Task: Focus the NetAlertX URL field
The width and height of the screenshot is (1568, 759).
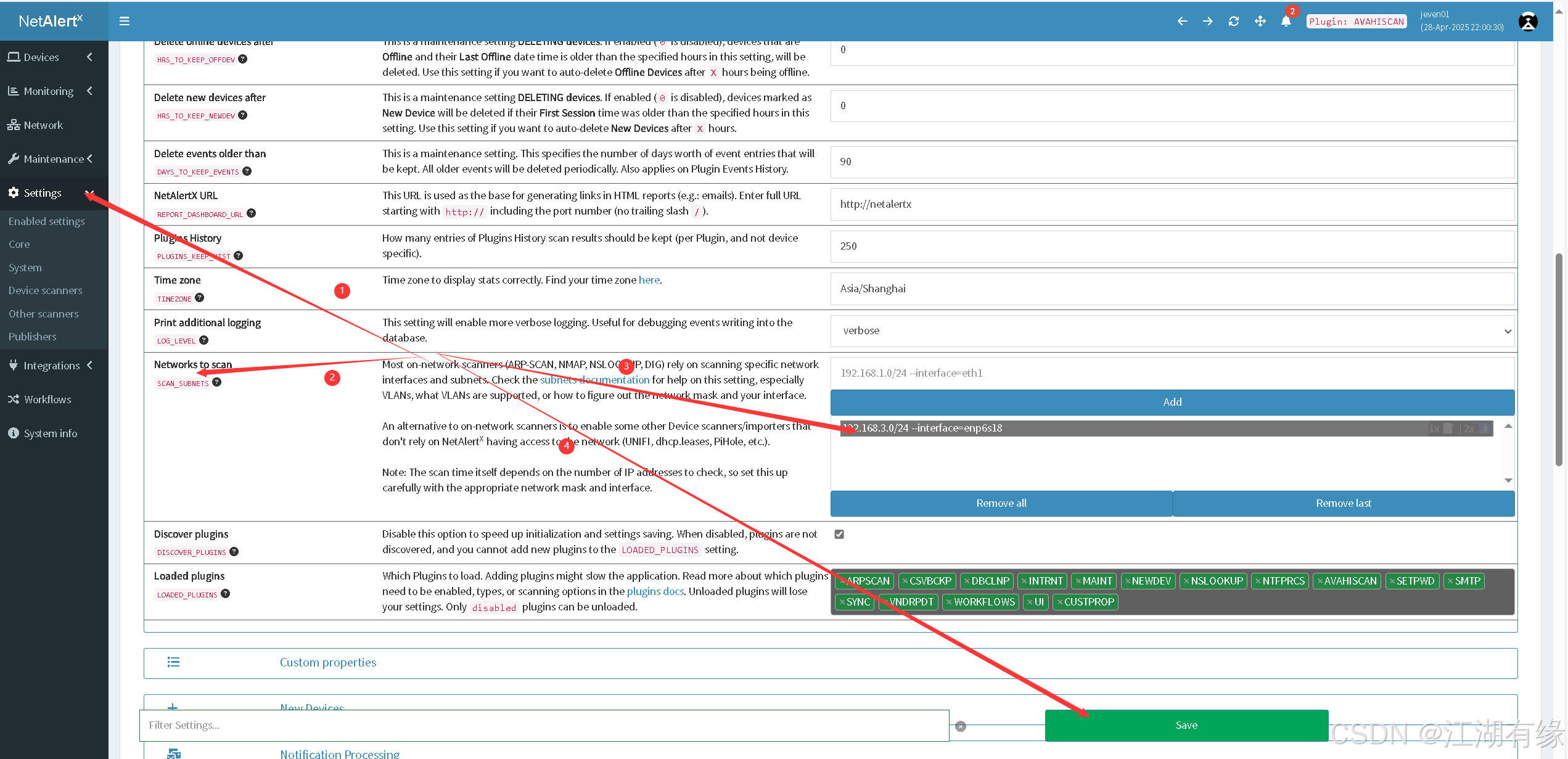Action: (1172, 205)
